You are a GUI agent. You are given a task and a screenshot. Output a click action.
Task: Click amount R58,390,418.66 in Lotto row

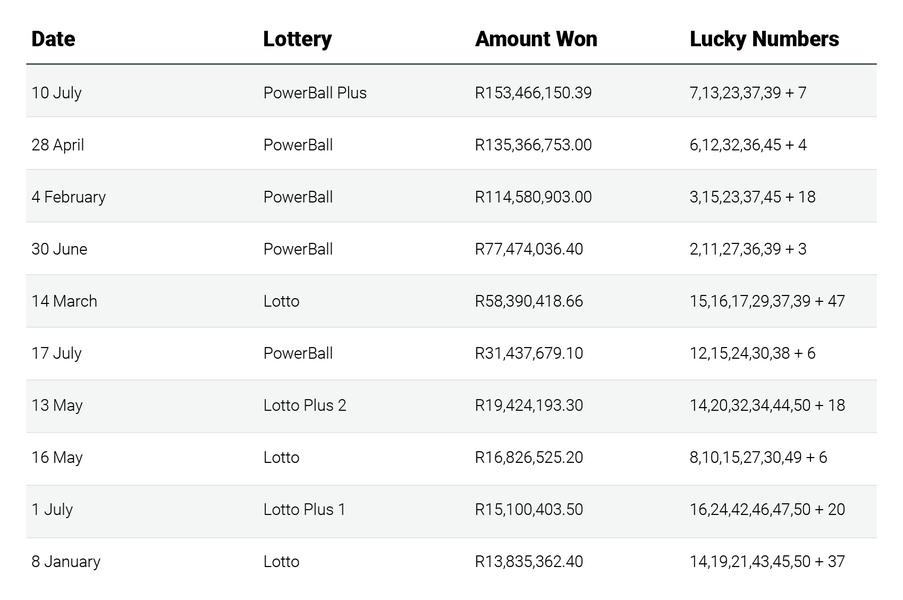click(x=529, y=301)
